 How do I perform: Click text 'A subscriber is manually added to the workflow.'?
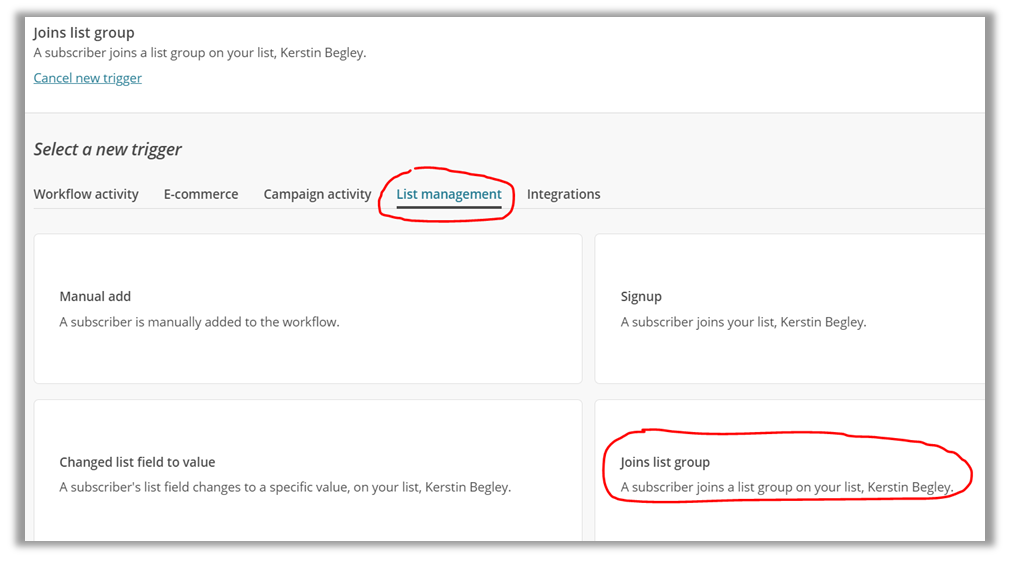(199, 322)
